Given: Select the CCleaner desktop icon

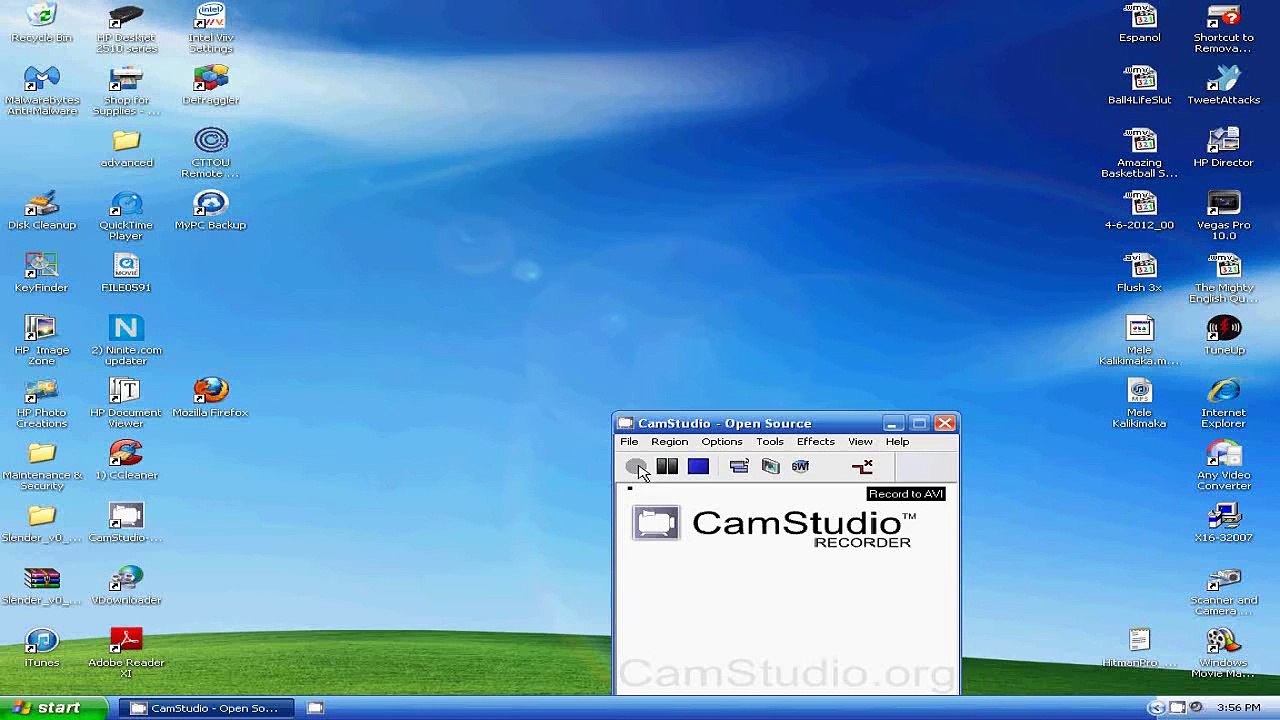Looking at the screenshot, I should click(x=126, y=461).
